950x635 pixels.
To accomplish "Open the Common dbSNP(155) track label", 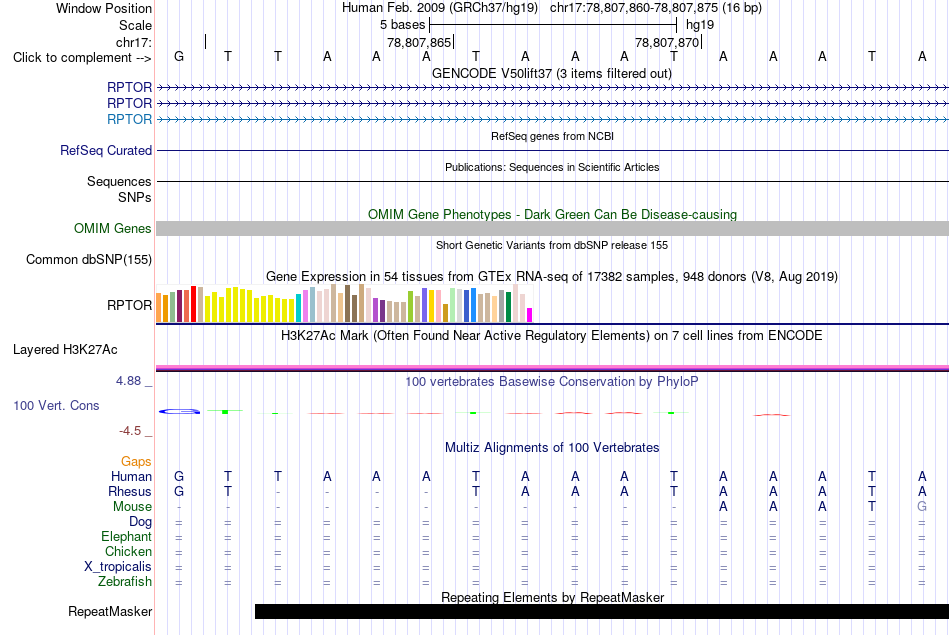I will [x=88, y=259].
